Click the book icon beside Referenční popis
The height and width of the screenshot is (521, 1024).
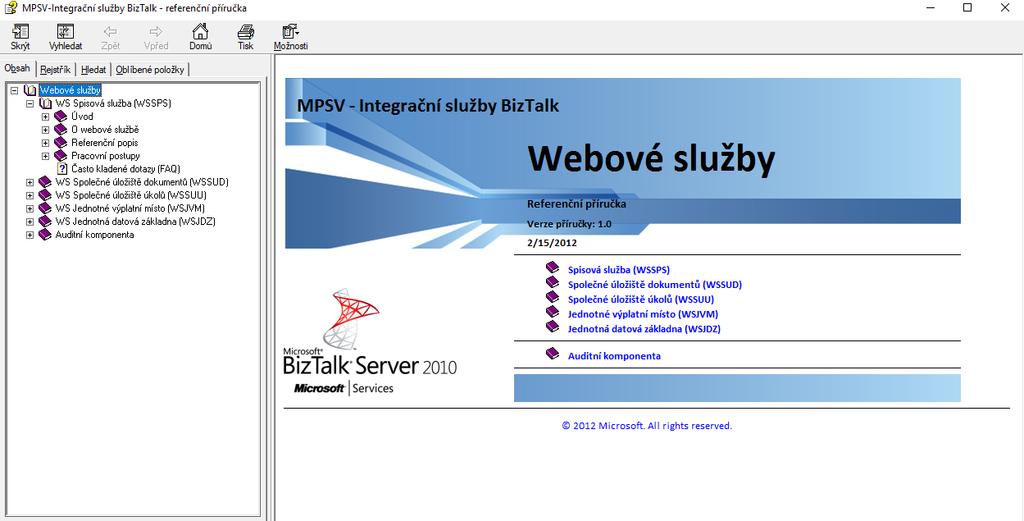61,142
